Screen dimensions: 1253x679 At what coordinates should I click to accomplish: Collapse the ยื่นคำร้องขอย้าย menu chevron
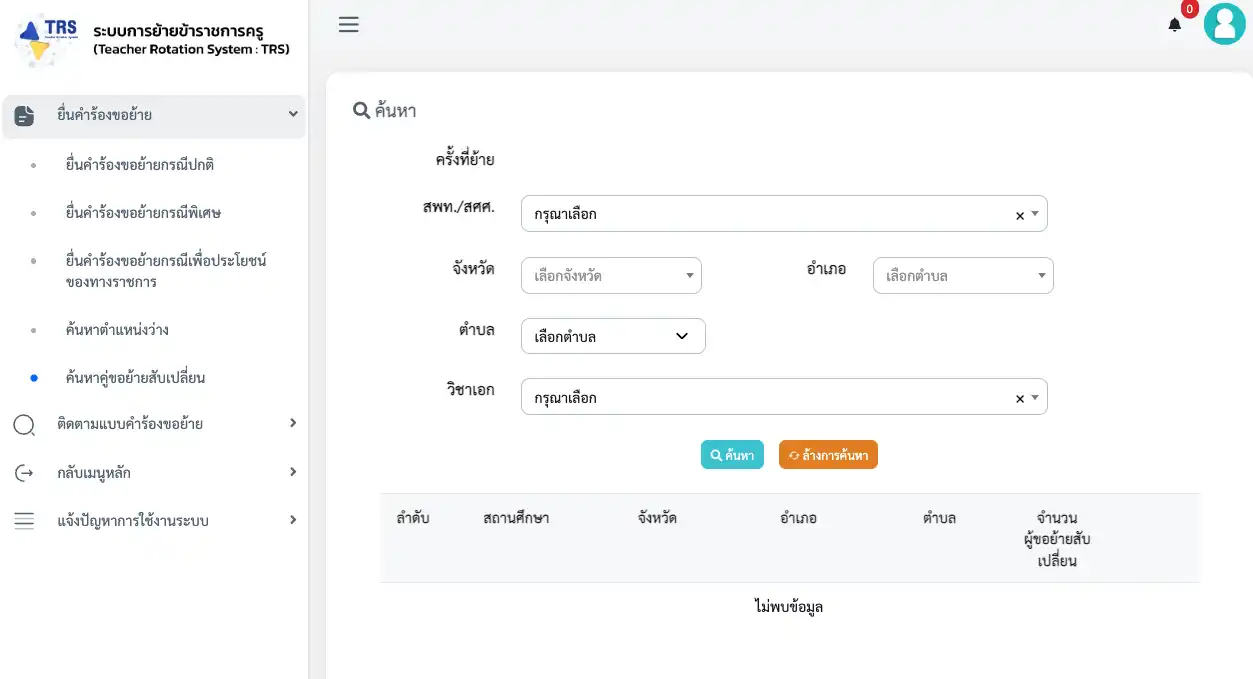293,115
